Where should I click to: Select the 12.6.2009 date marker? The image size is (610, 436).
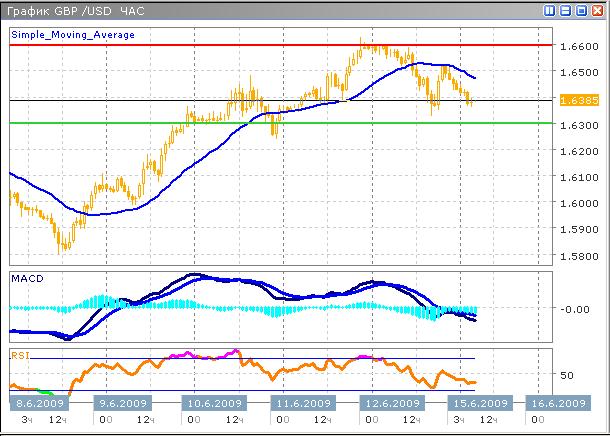pyautogui.click(x=392, y=403)
